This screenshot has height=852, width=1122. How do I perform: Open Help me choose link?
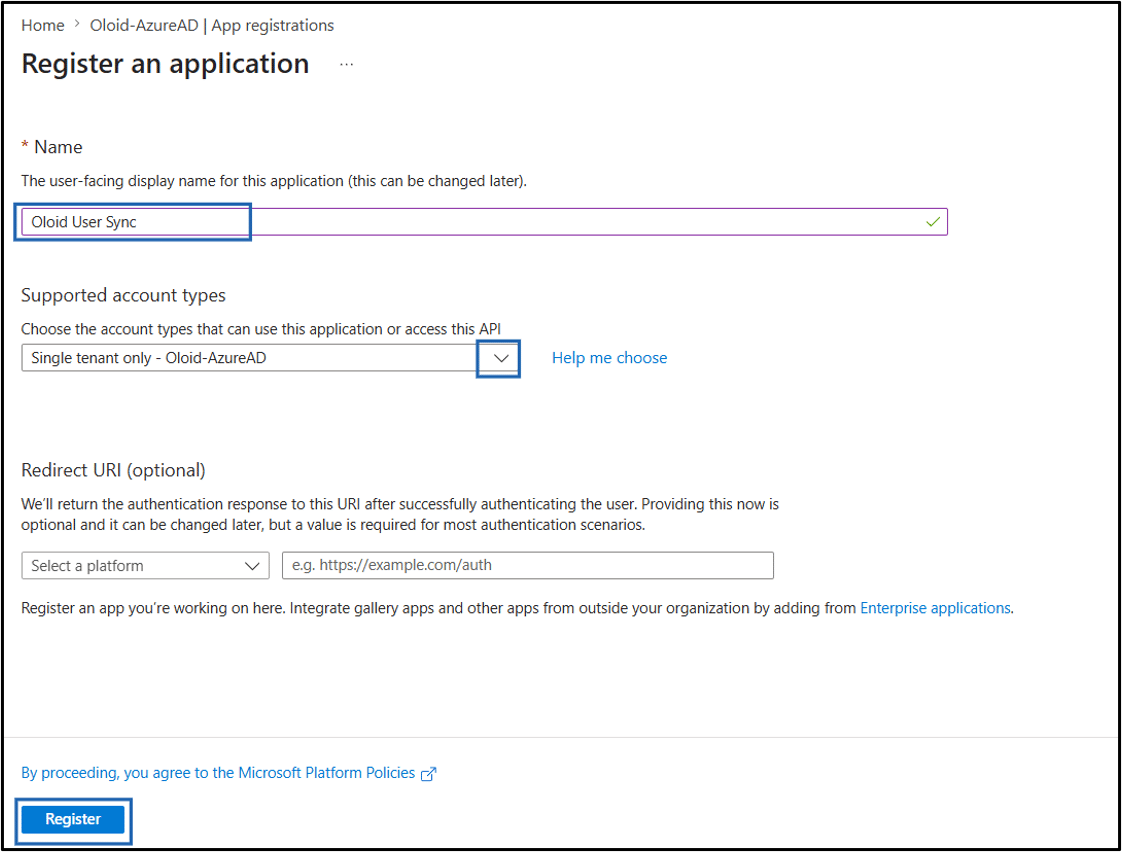pyautogui.click(x=609, y=358)
